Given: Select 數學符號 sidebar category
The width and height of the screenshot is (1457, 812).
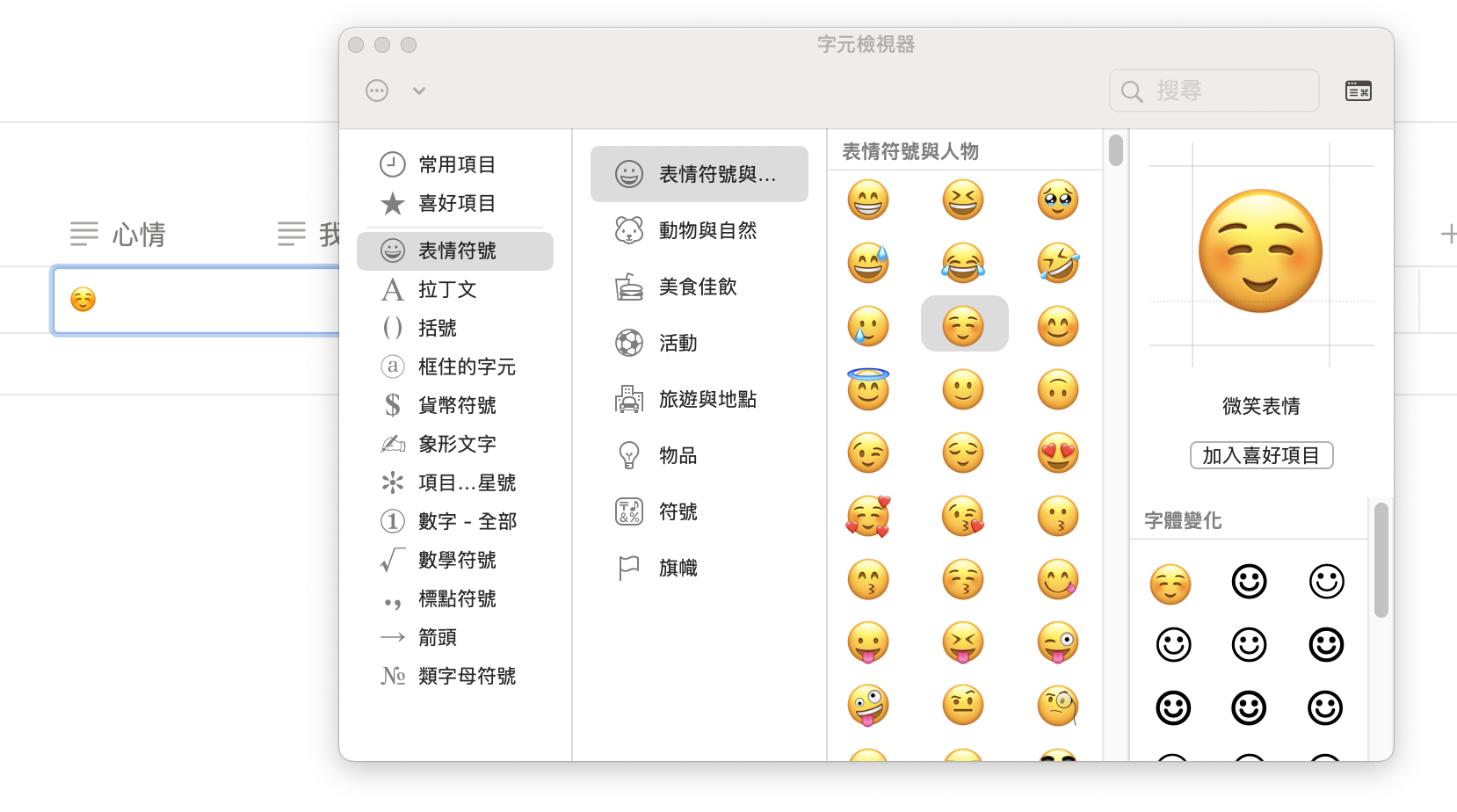Looking at the screenshot, I should pos(455,560).
